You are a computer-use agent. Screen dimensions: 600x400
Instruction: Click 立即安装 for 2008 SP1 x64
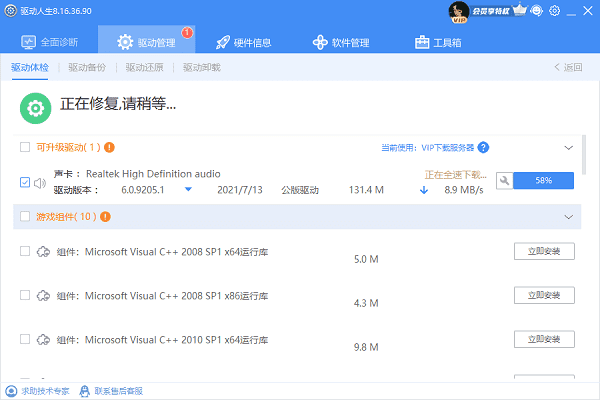point(544,251)
